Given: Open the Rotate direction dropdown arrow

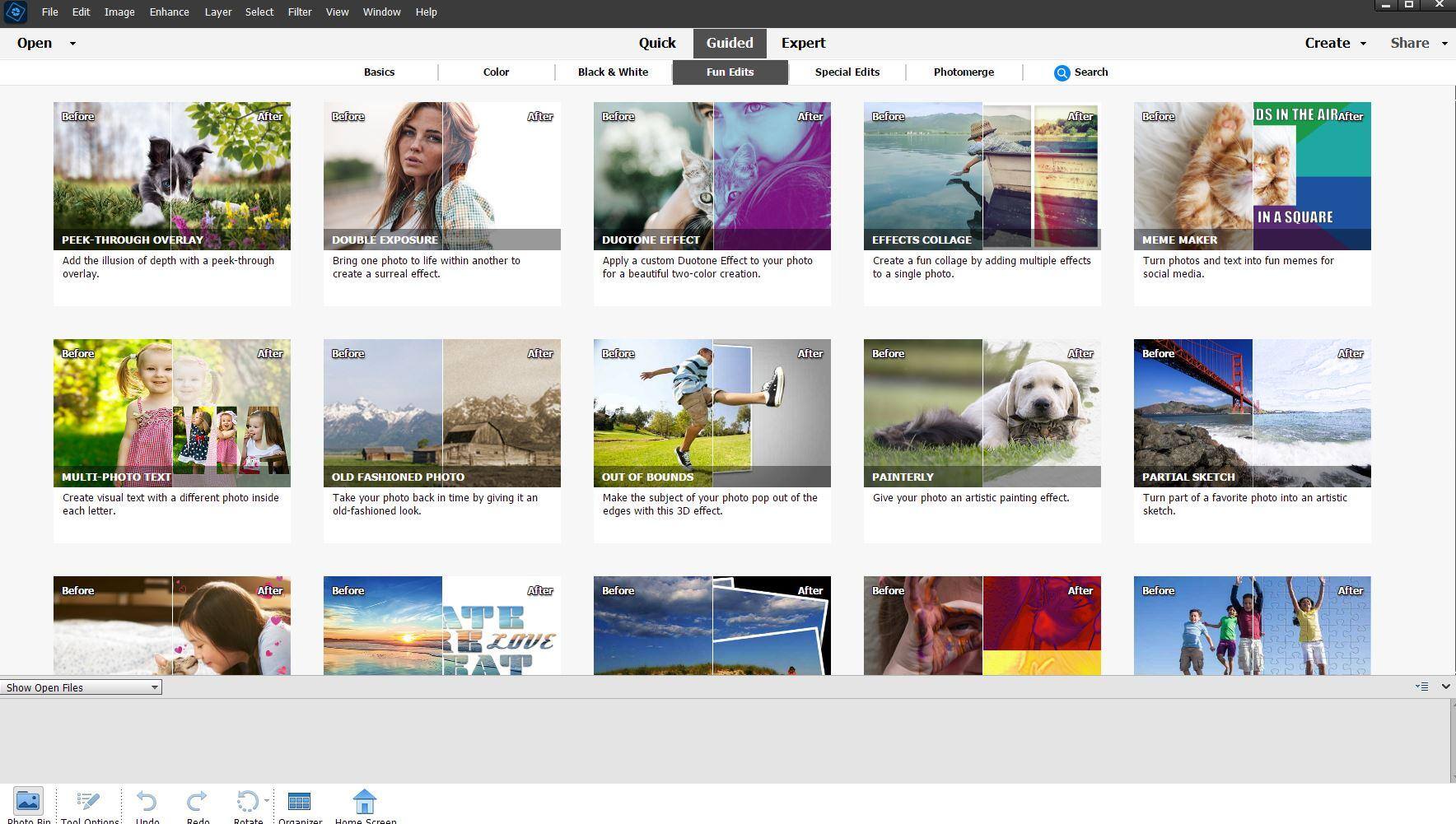Looking at the screenshot, I should coord(267,801).
